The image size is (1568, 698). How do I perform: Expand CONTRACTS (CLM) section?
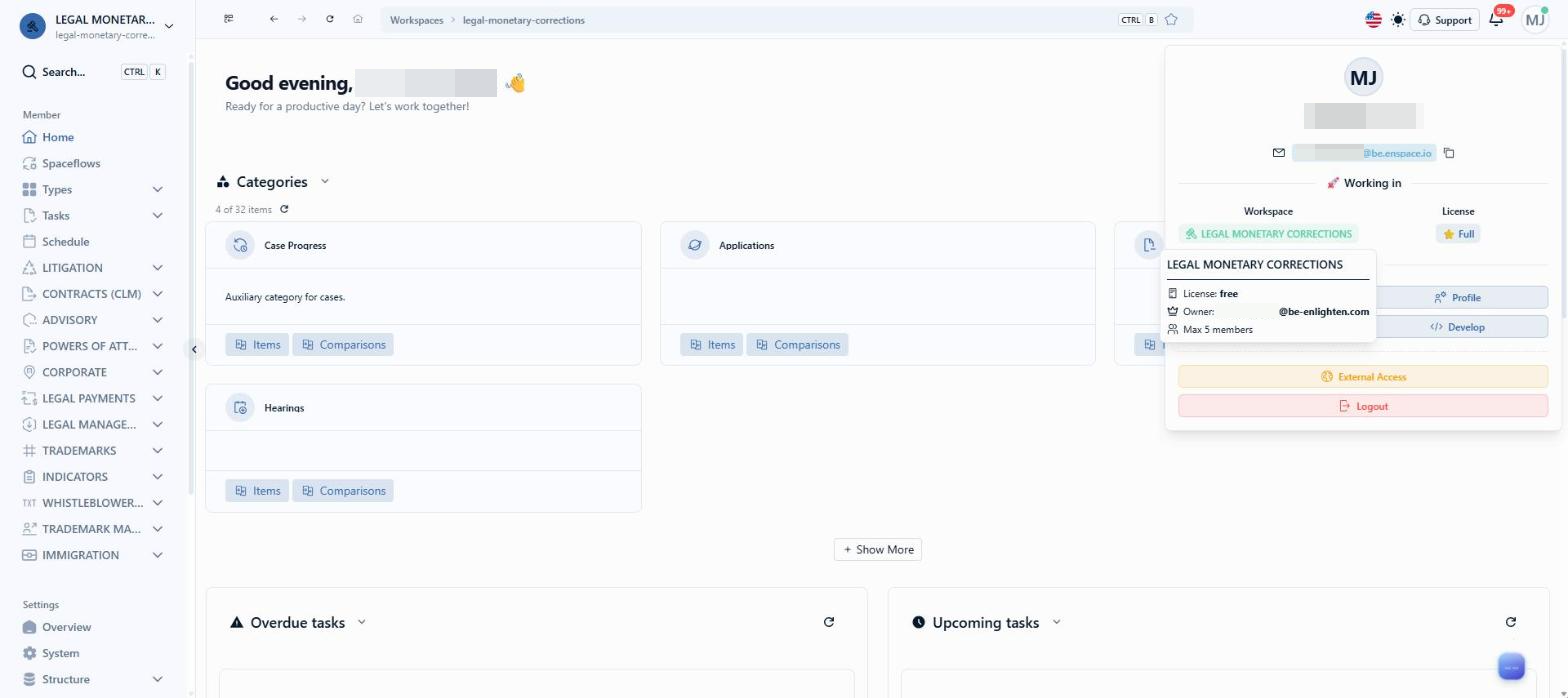coord(157,293)
